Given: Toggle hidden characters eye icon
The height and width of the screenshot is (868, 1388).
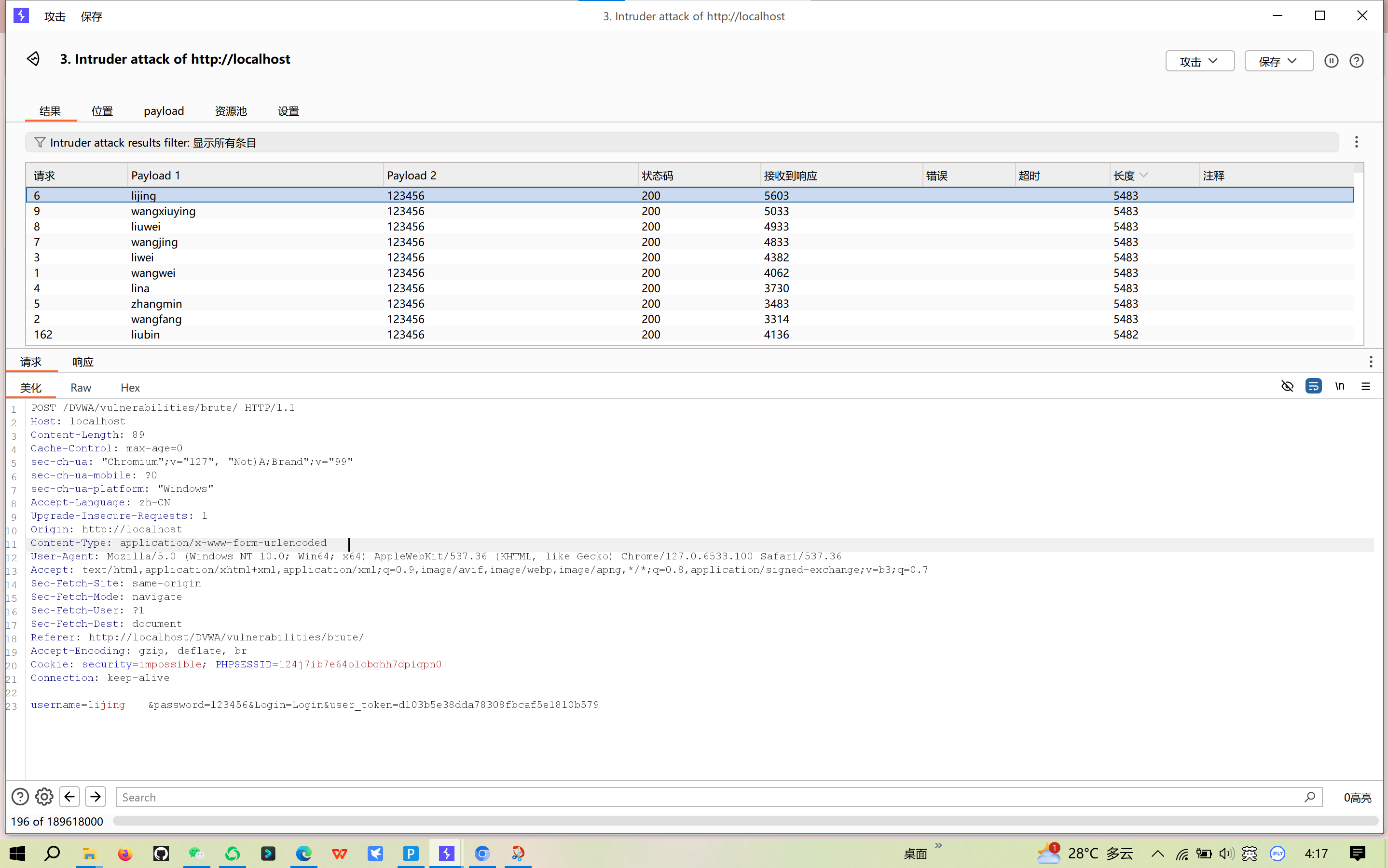Looking at the screenshot, I should point(1287,386).
